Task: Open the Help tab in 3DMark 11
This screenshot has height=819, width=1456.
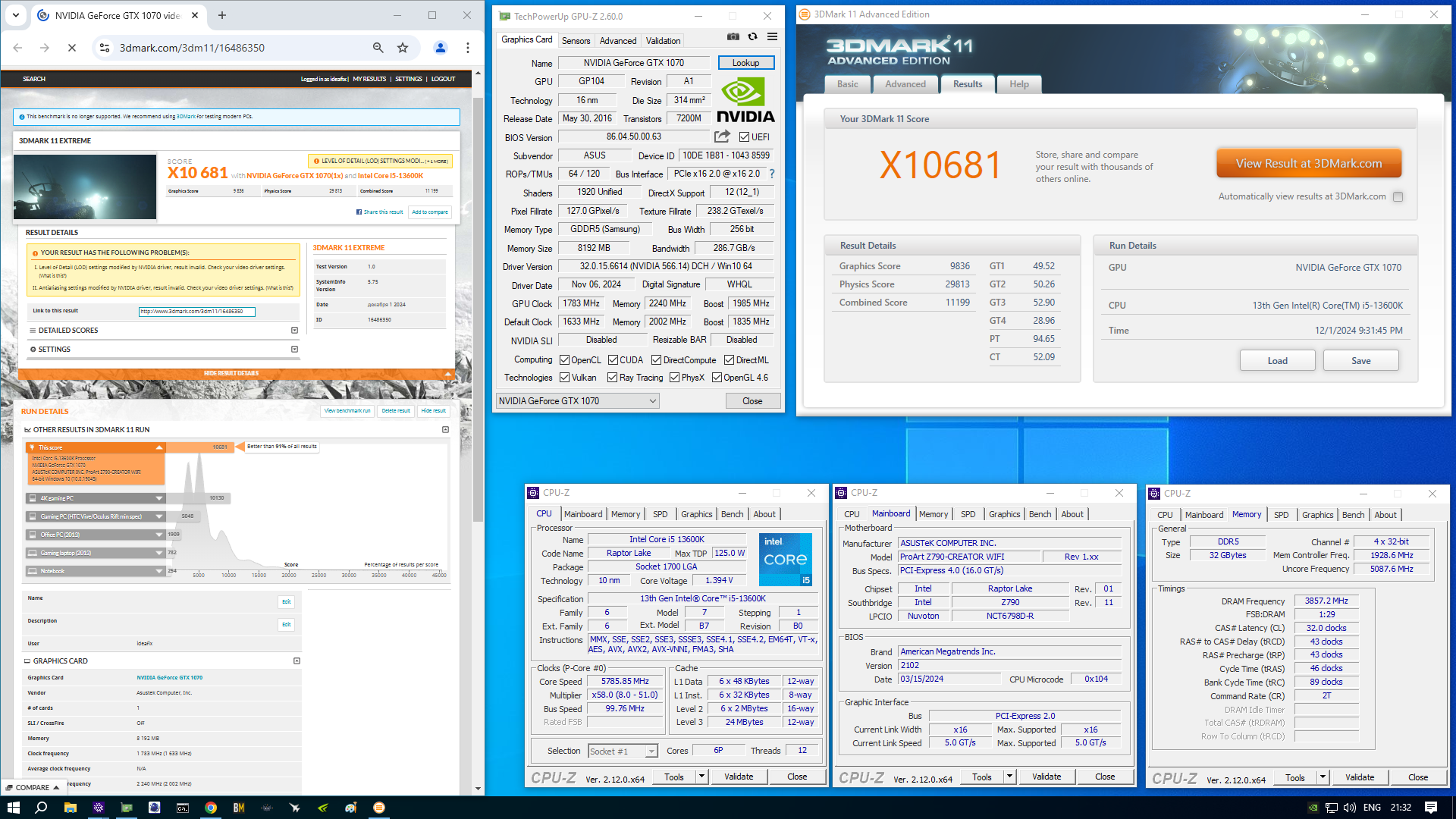Action: point(1018,84)
